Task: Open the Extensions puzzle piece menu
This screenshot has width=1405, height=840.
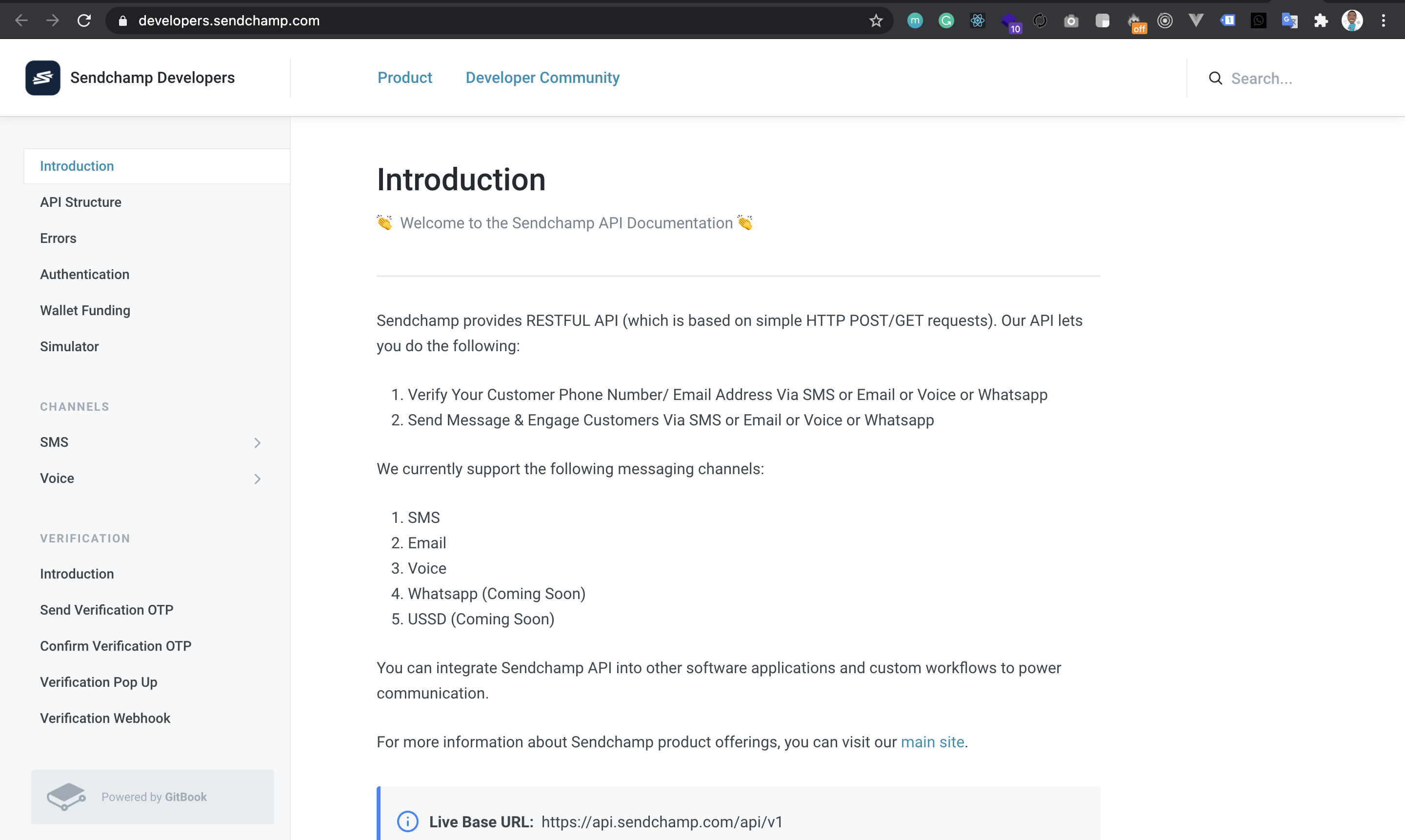Action: 1321,21
